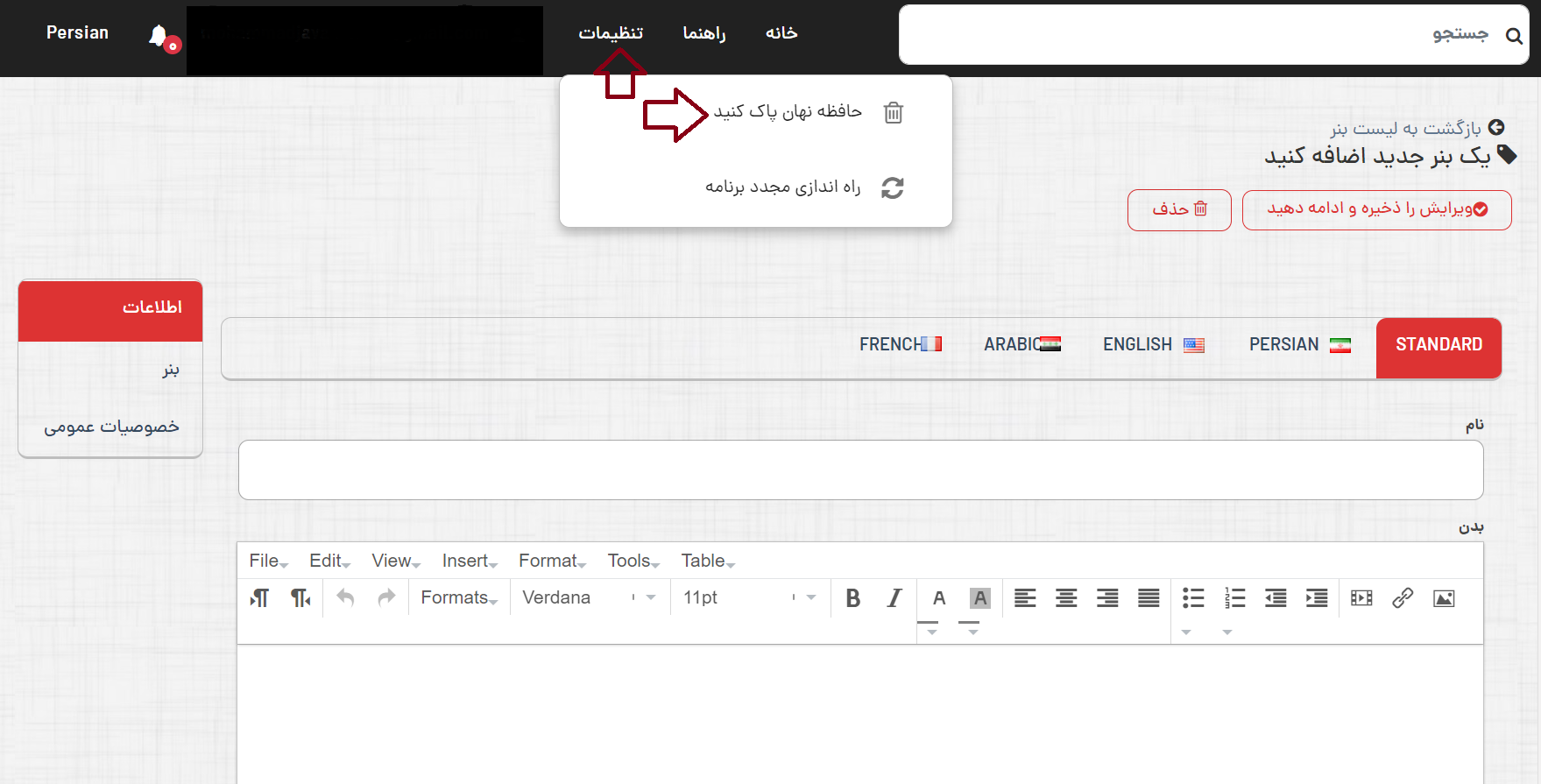This screenshot has width=1541, height=784.
Task: Click the bullet list icon
Action: (1192, 598)
